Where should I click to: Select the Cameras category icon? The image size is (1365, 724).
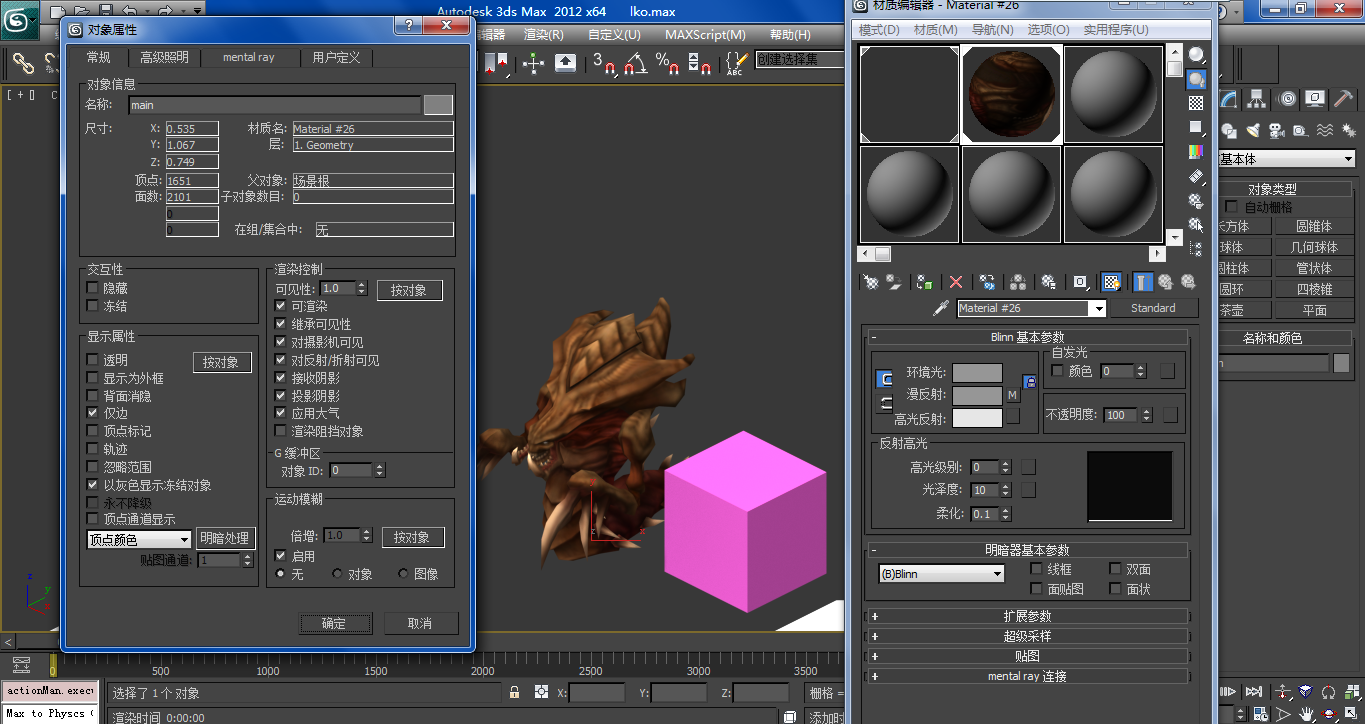1276,130
